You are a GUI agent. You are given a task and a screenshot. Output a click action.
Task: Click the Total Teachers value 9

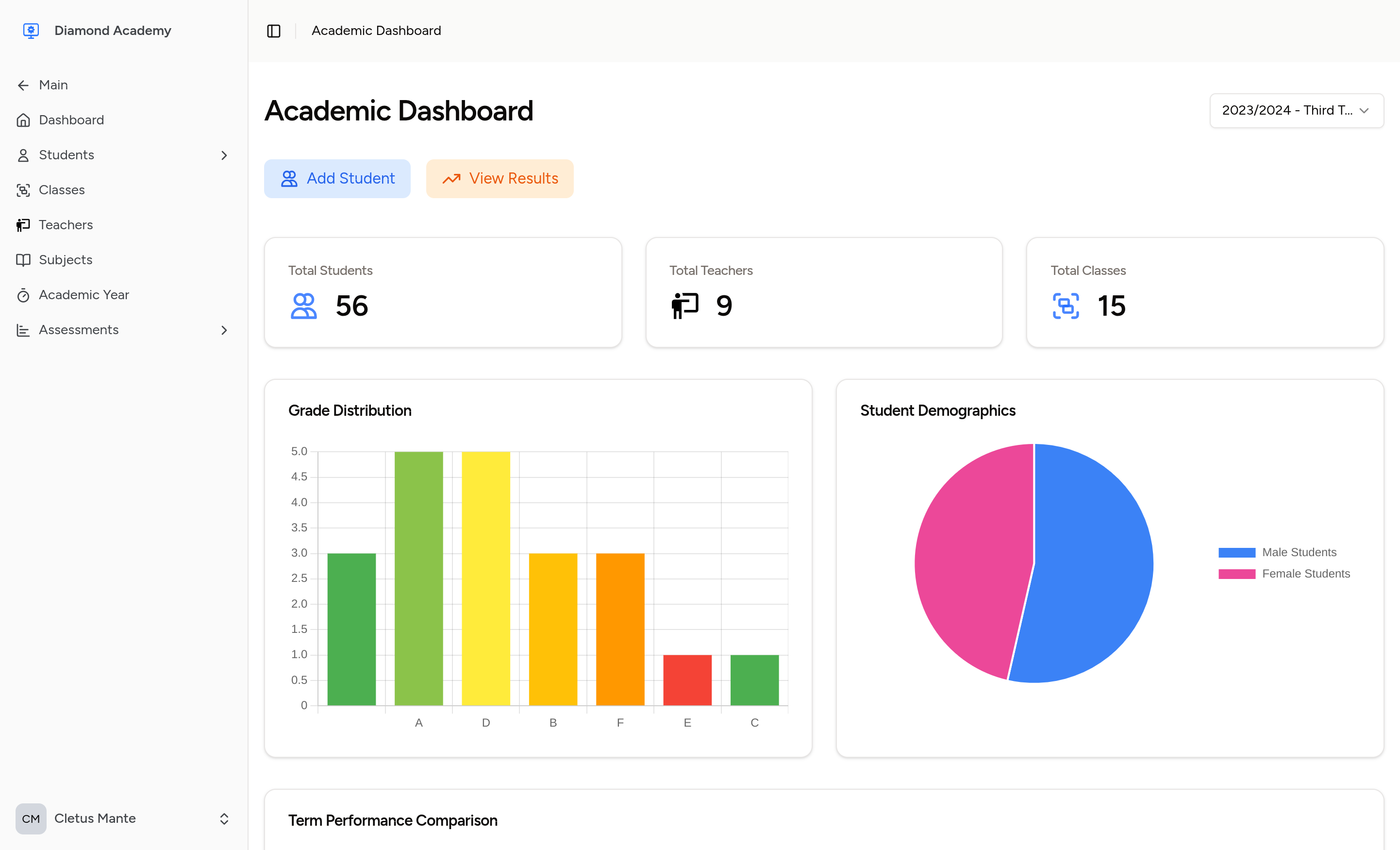(724, 306)
